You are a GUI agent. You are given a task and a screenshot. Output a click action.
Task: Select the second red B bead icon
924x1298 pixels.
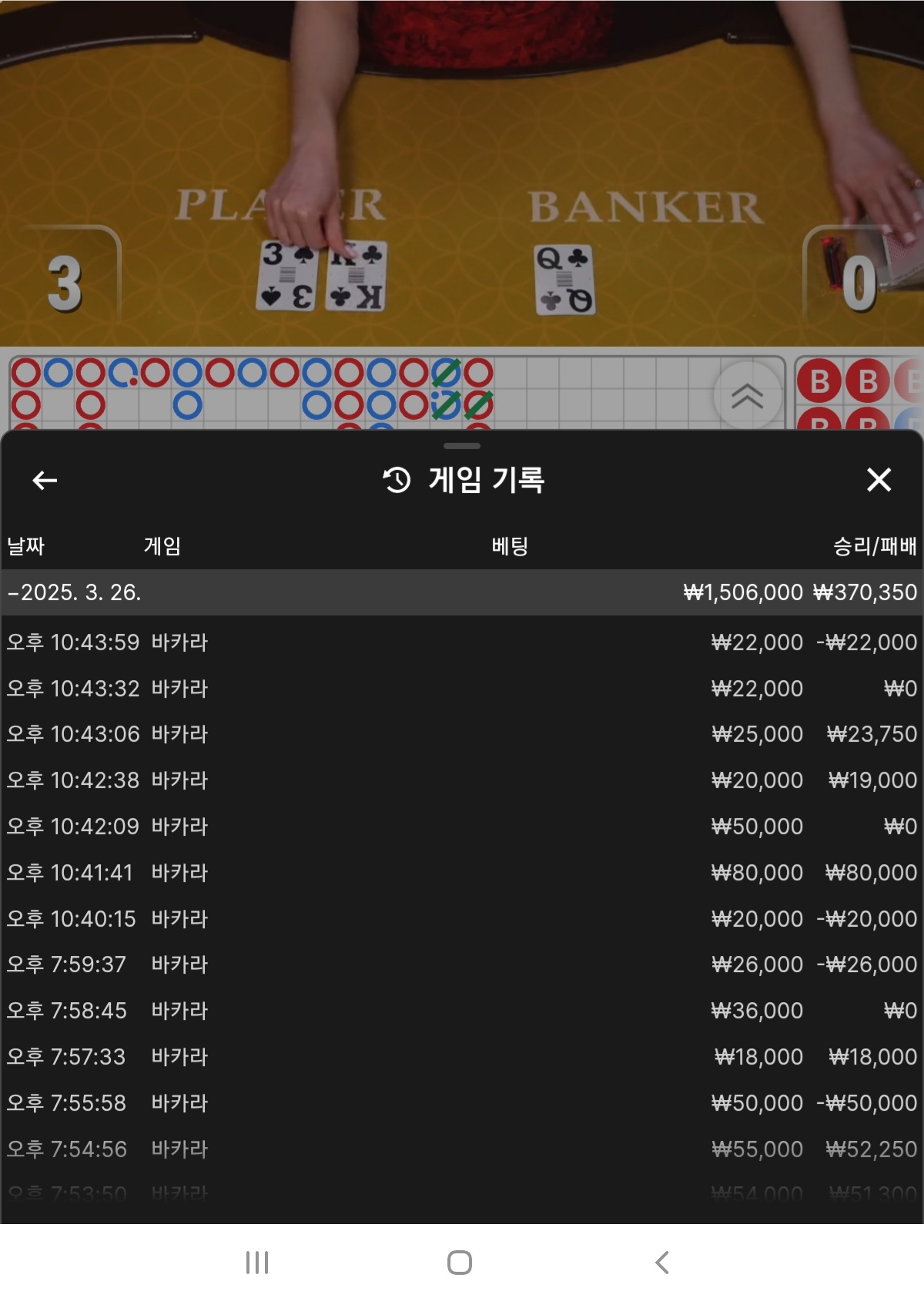(868, 381)
